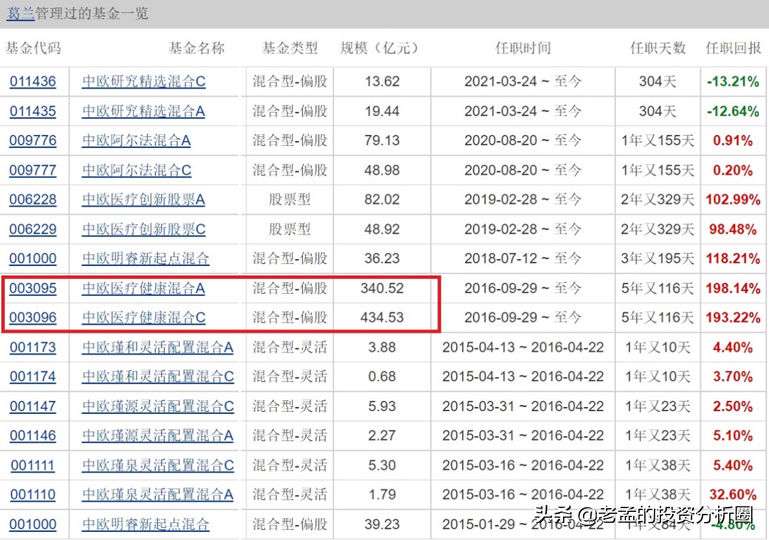Select the 102.99% return value
Screen dimensions: 769x540
pyautogui.click(x=733, y=200)
